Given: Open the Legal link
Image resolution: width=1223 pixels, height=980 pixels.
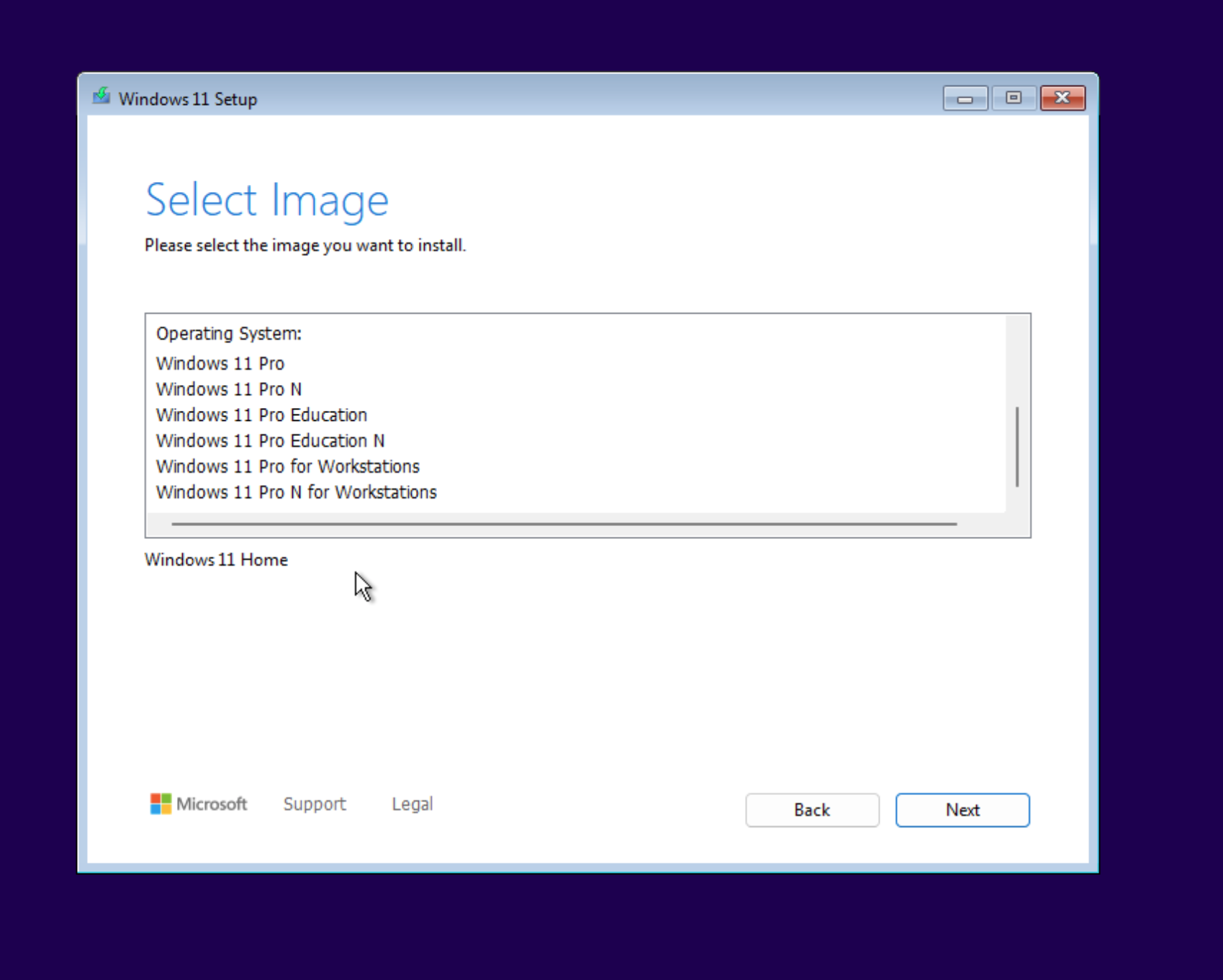Looking at the screenshot, I should (x=412, y=804).
